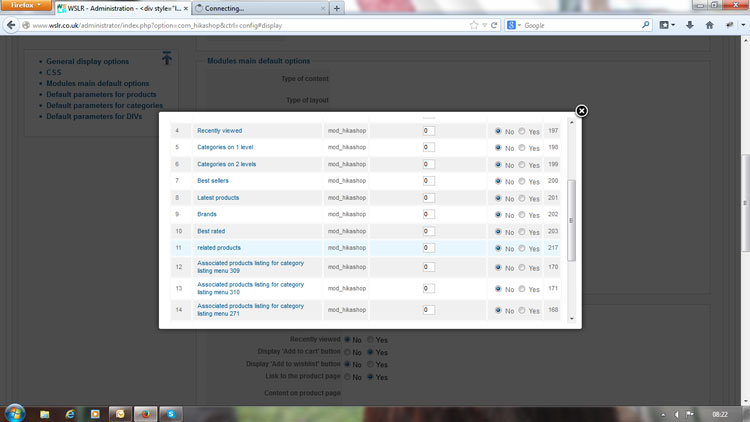The width and height of the screenshot is (750, 422).
Task: Launch Internet Explorer from the taskbar
Action: click(x=70, y=414)
